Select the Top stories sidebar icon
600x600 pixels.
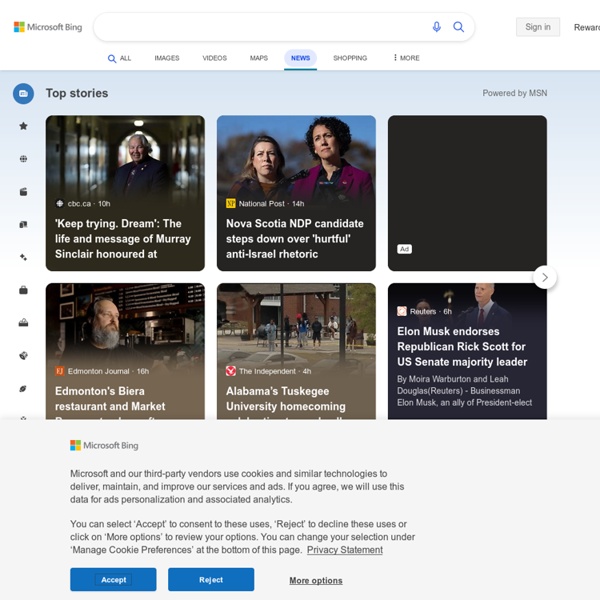(x=23, y=93)
